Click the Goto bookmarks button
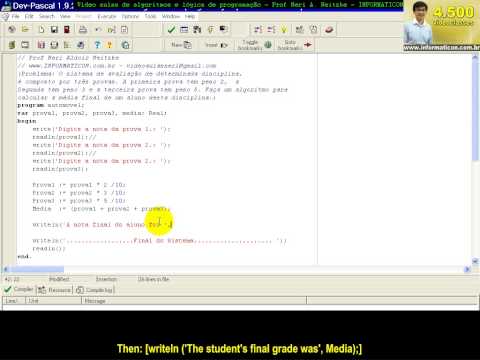 [295, 45]
